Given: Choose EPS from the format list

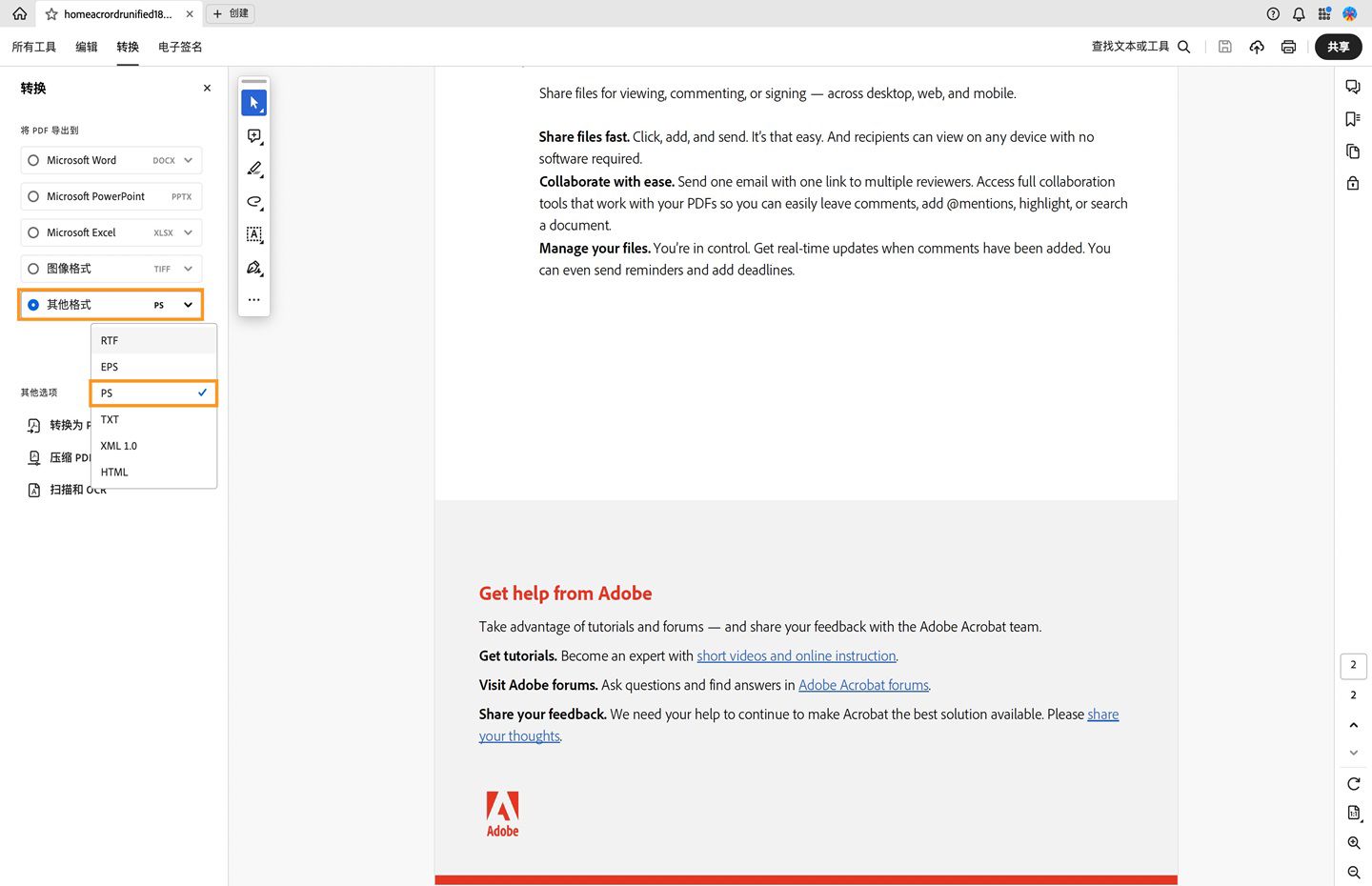Looking at the screenshot, I should pyautogui.click(x=153, y=367).
